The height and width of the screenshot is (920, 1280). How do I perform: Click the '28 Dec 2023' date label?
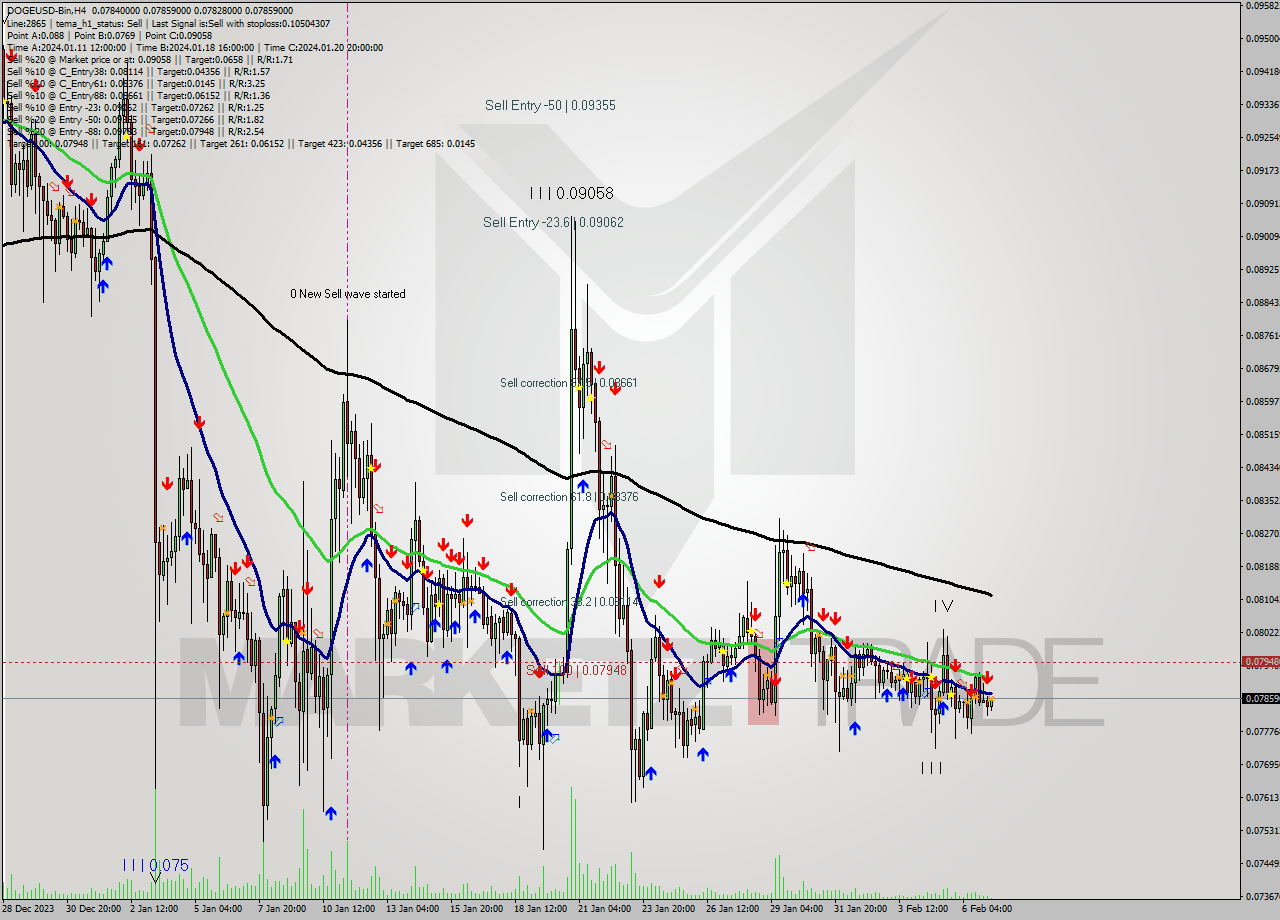point(28,908)
